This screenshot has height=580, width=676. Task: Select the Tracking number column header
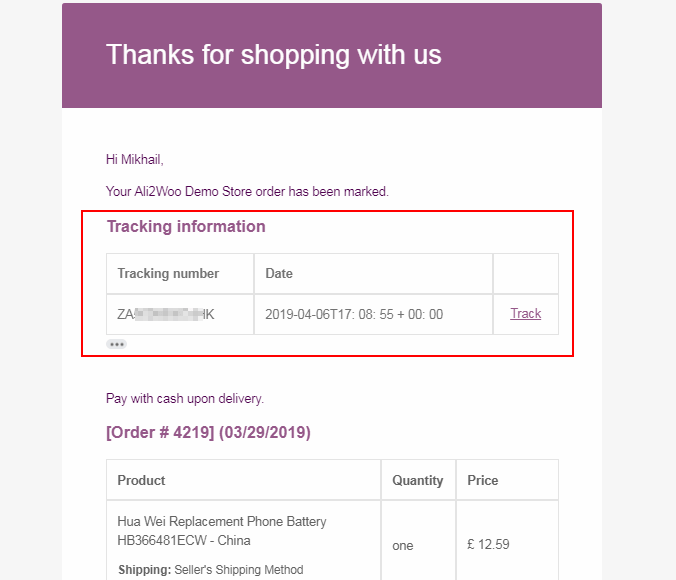click(168, 273)
